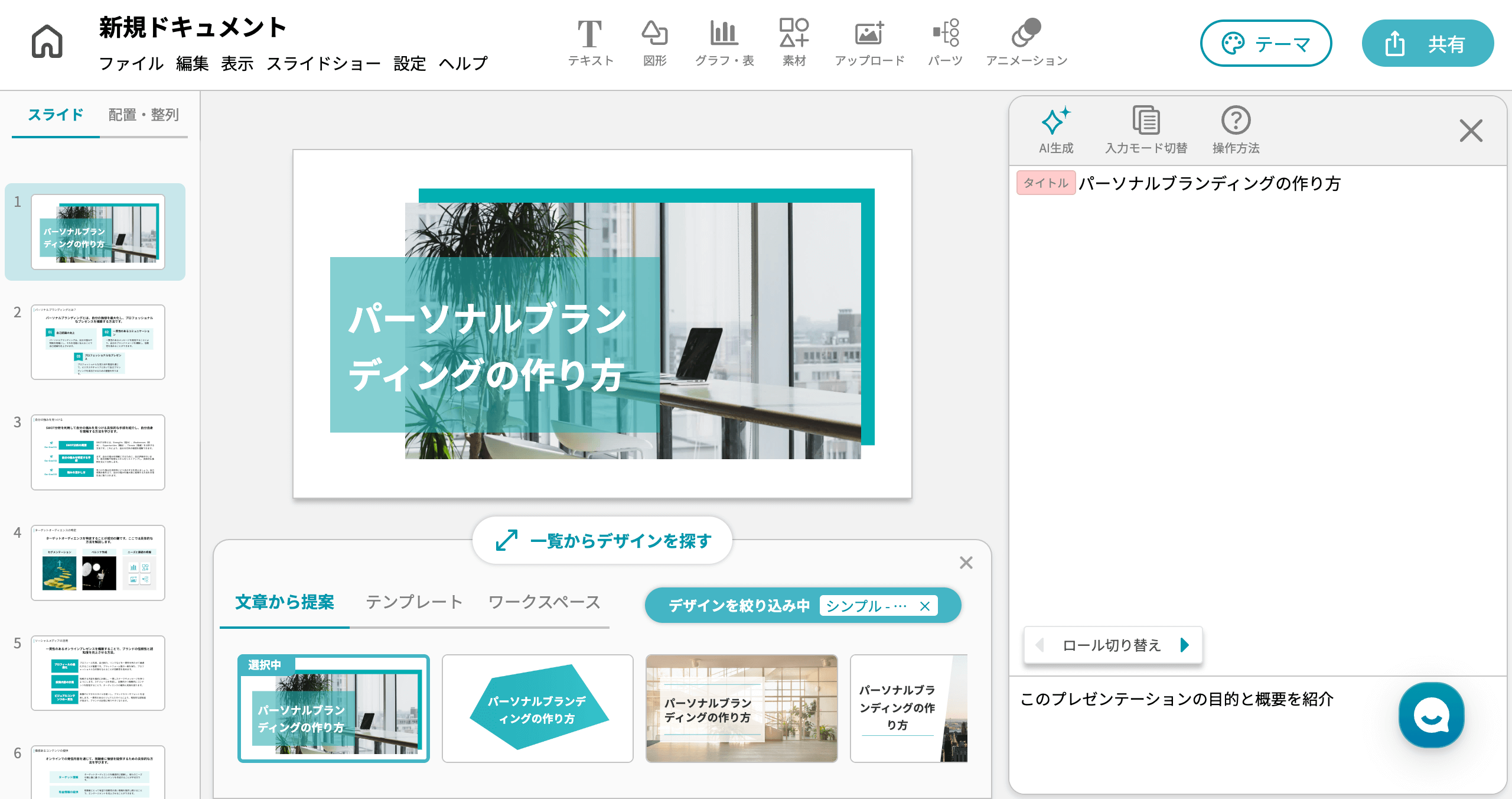Open the スライドショー menu

click(323, 63)
